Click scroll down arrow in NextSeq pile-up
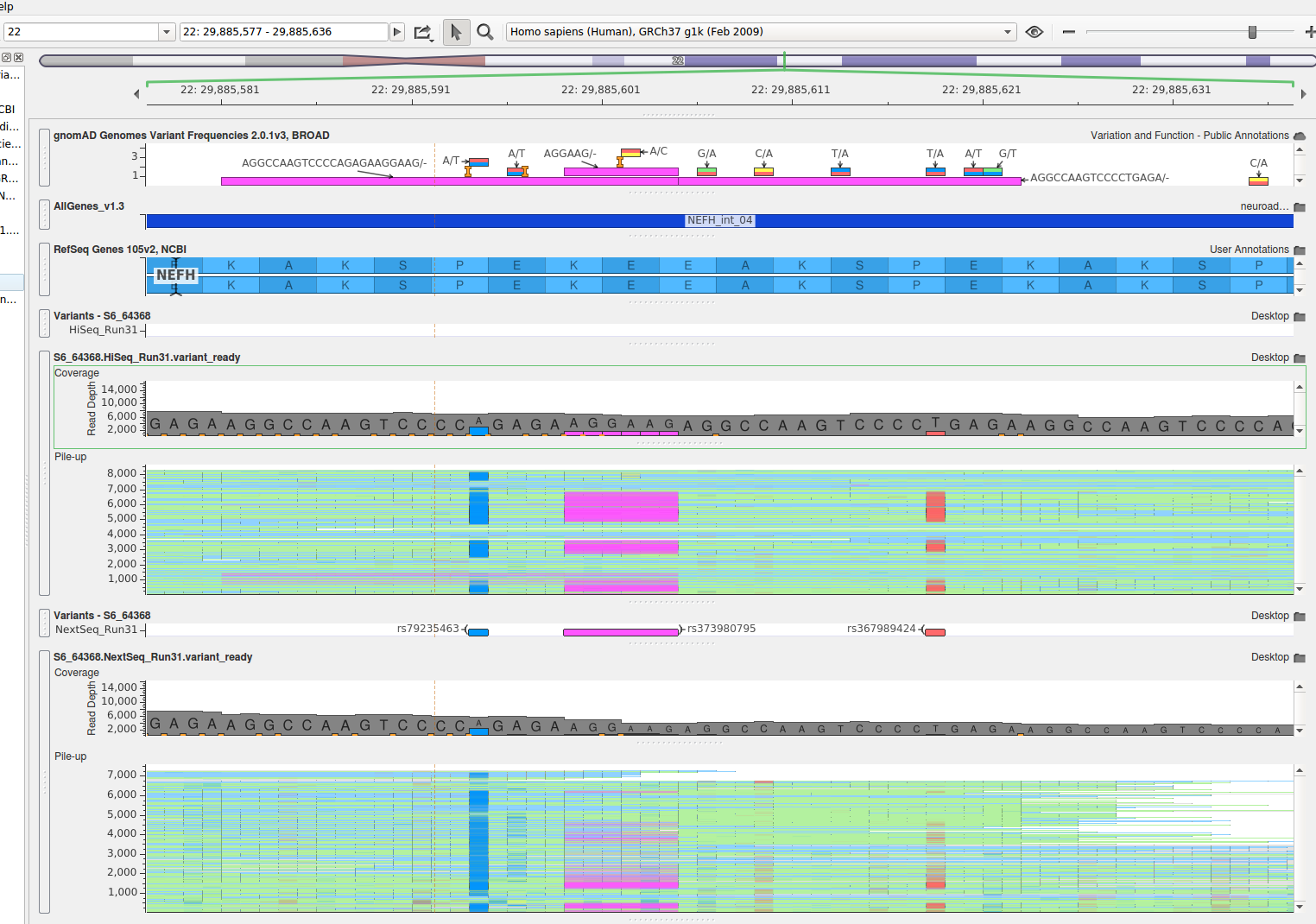The width and height of the screenshot is (1316, 924). (x=1300, y=907)
